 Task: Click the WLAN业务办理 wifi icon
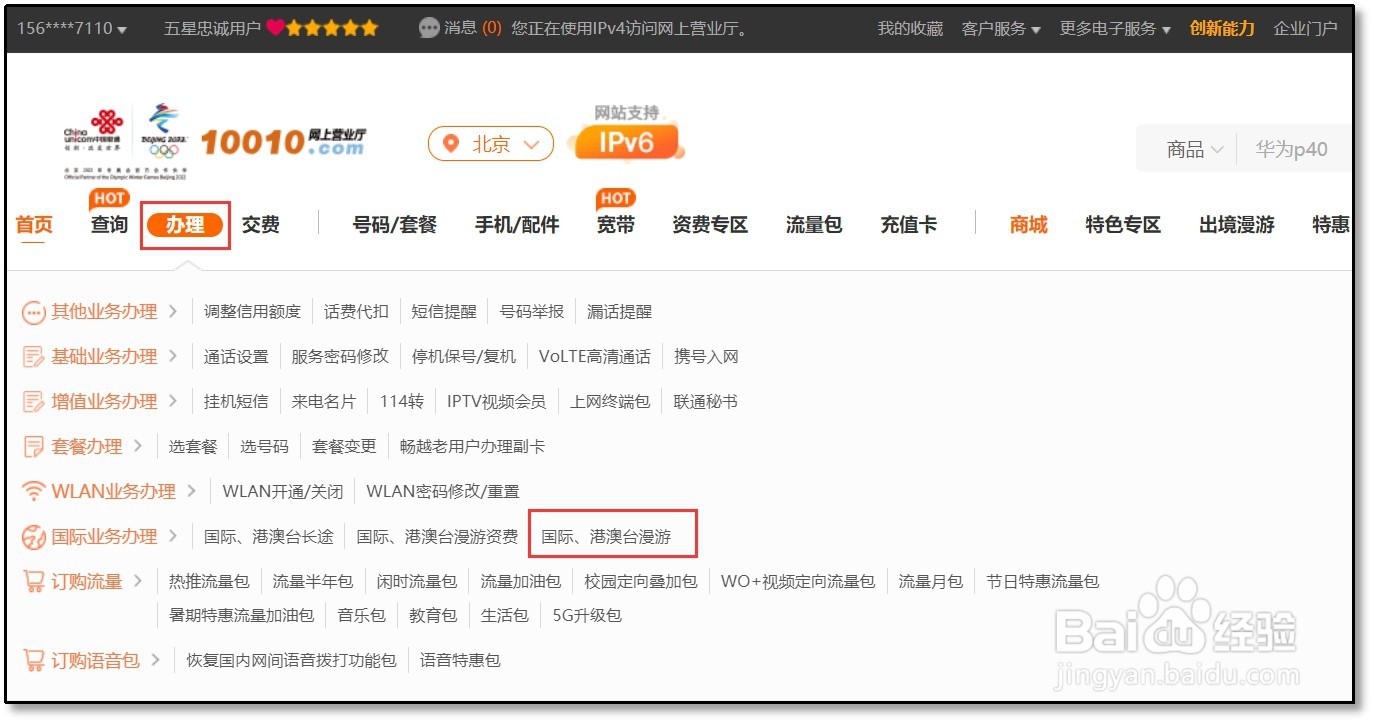pos(32,491)
